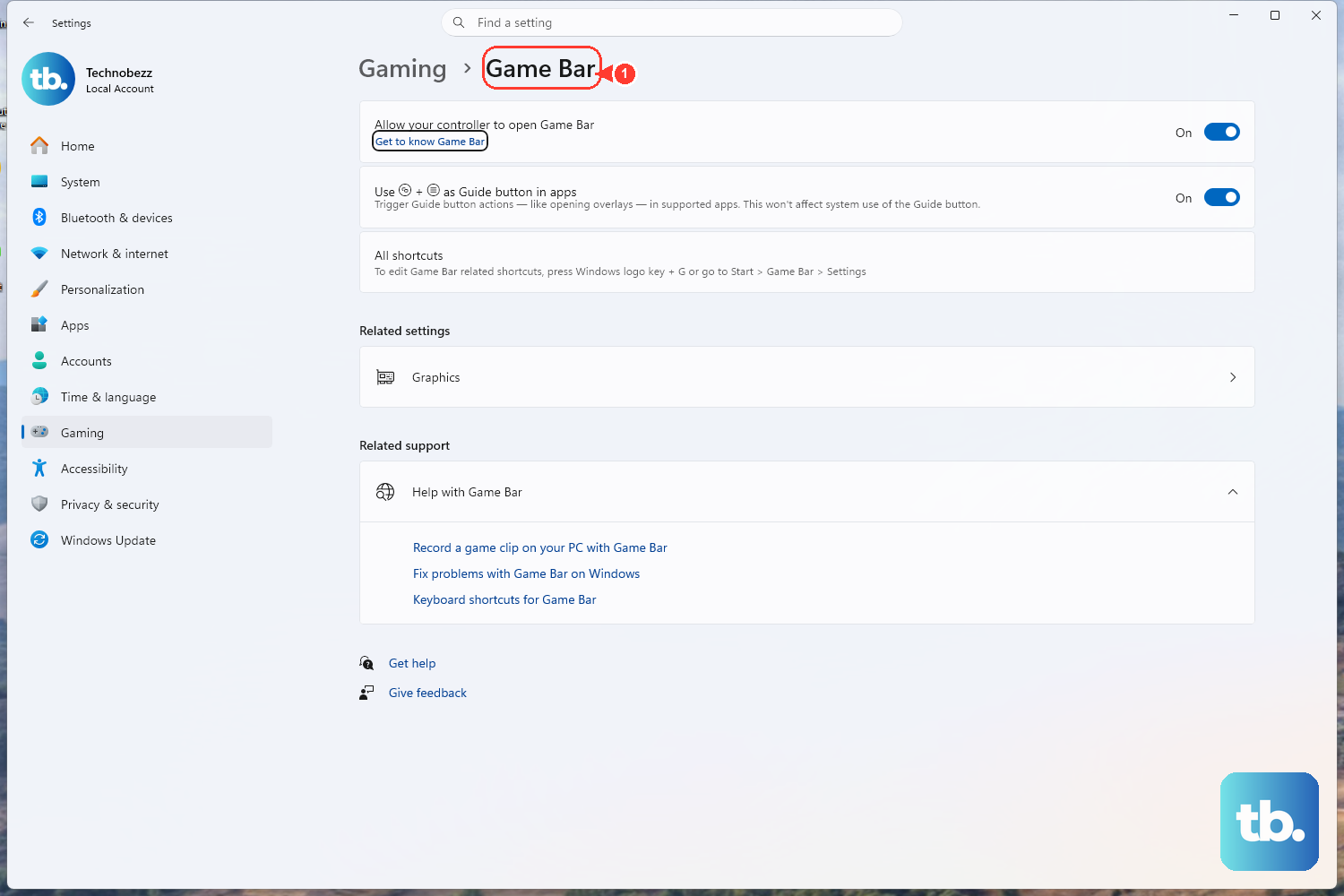Click the Windows Update sync icon
The image size is (1344, 896).
click(39, 539)
